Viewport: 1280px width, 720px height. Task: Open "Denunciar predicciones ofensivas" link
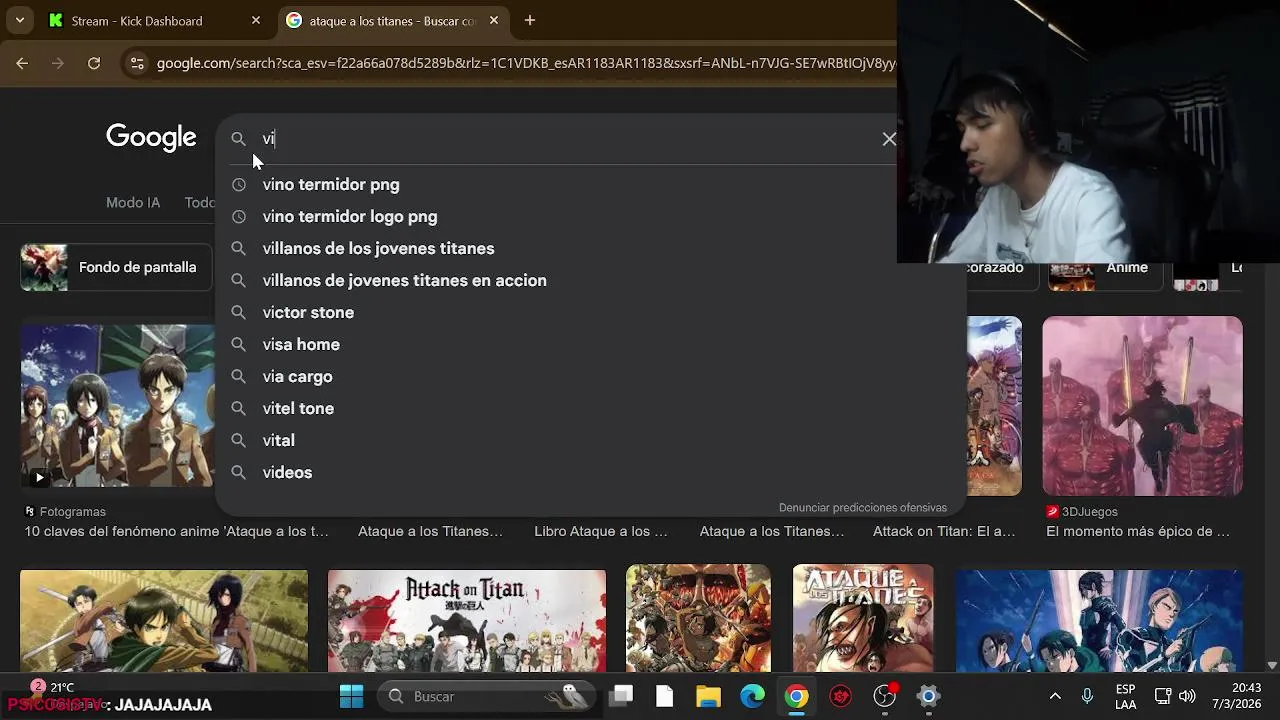coord(862,507)
